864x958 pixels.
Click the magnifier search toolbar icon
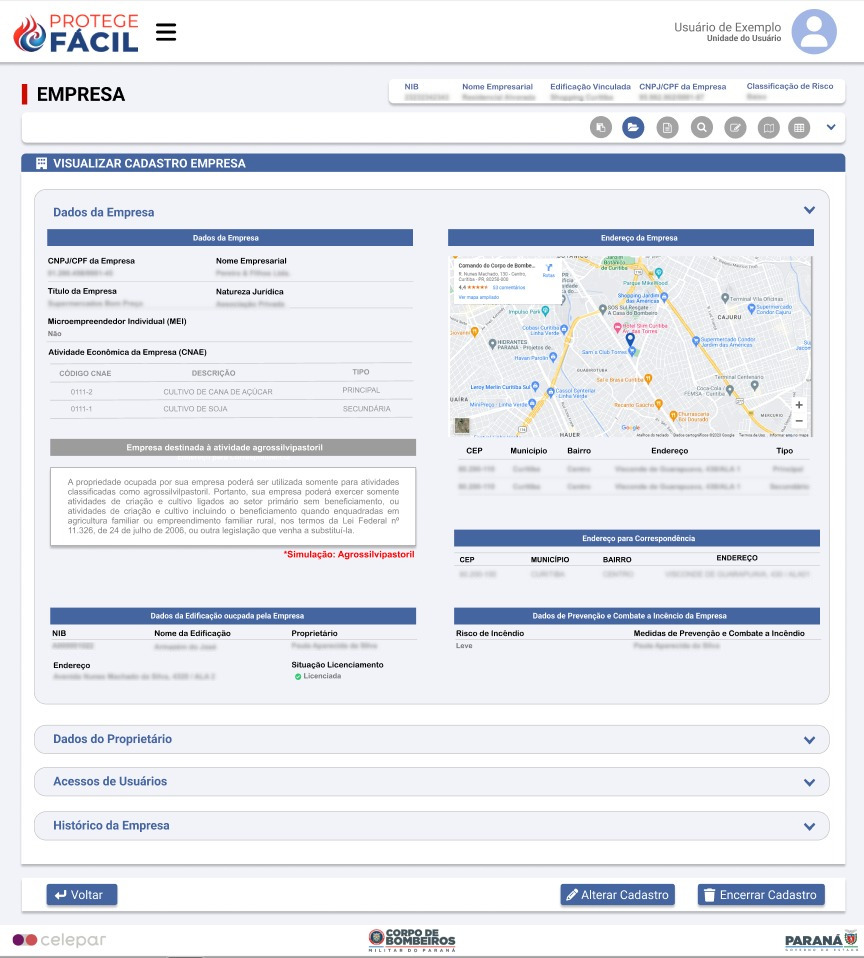pyautogui.click(x=702, y=127)
